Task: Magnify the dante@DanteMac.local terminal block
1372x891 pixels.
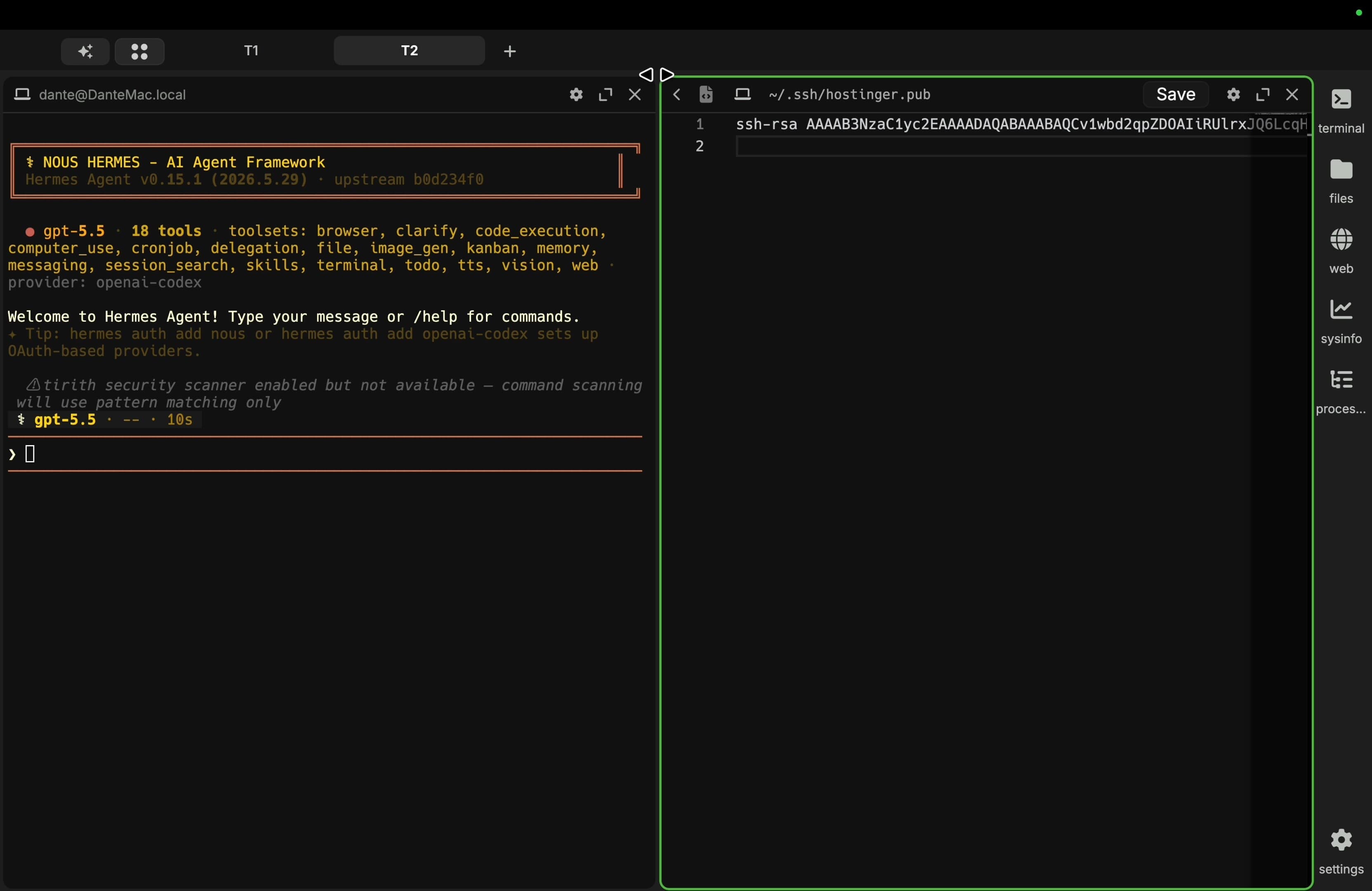Action: click(605, 94)
